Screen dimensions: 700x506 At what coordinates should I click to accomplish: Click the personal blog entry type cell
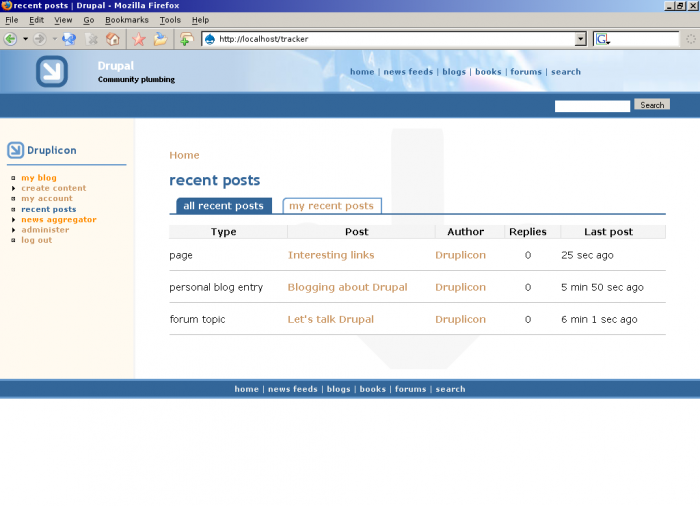[216, 287]
